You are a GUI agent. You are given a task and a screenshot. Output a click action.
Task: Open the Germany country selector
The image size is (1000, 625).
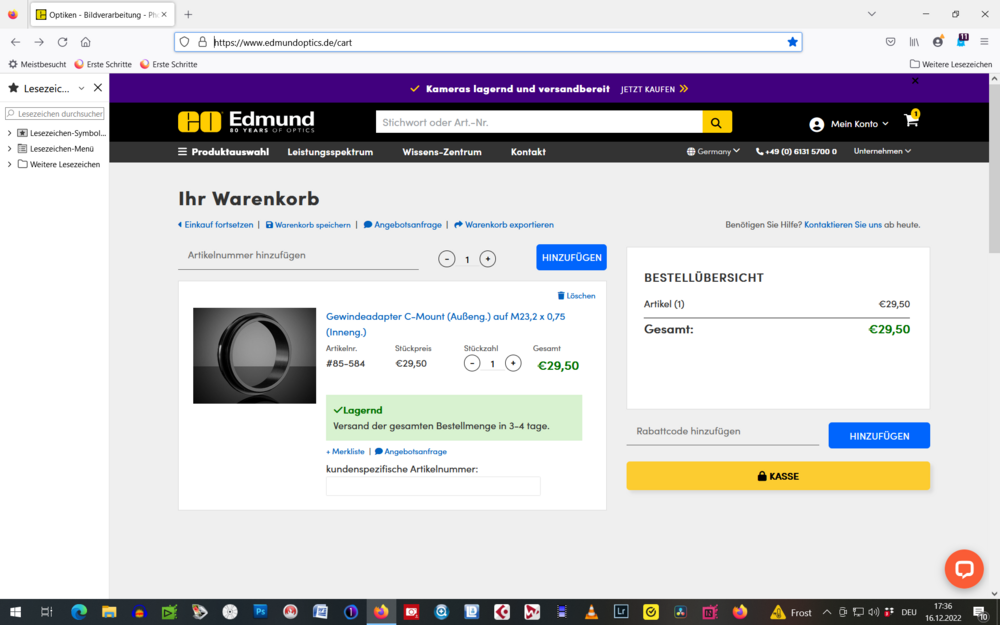(x=713, y=152)
